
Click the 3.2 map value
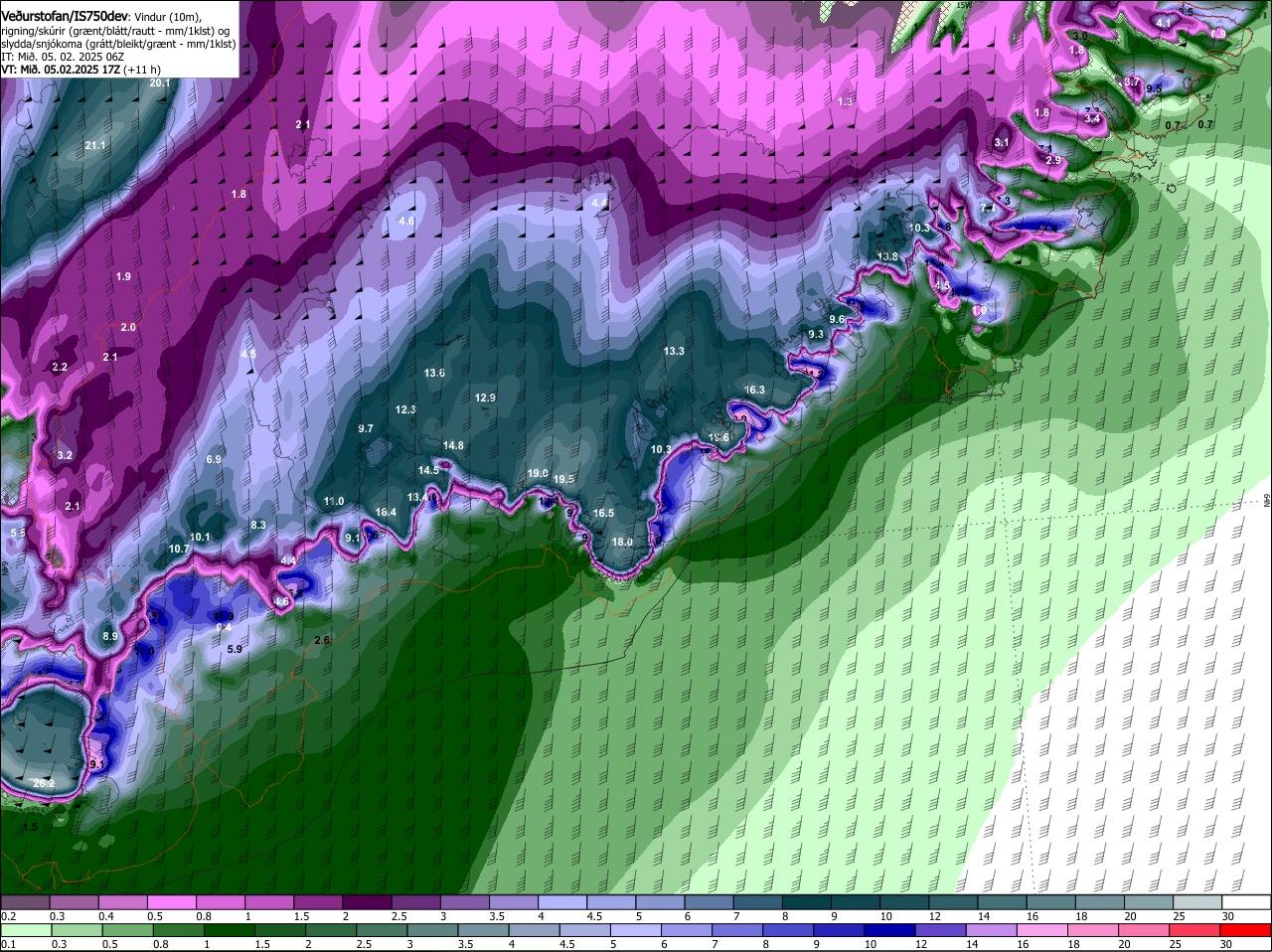click(x=65, y=455)
